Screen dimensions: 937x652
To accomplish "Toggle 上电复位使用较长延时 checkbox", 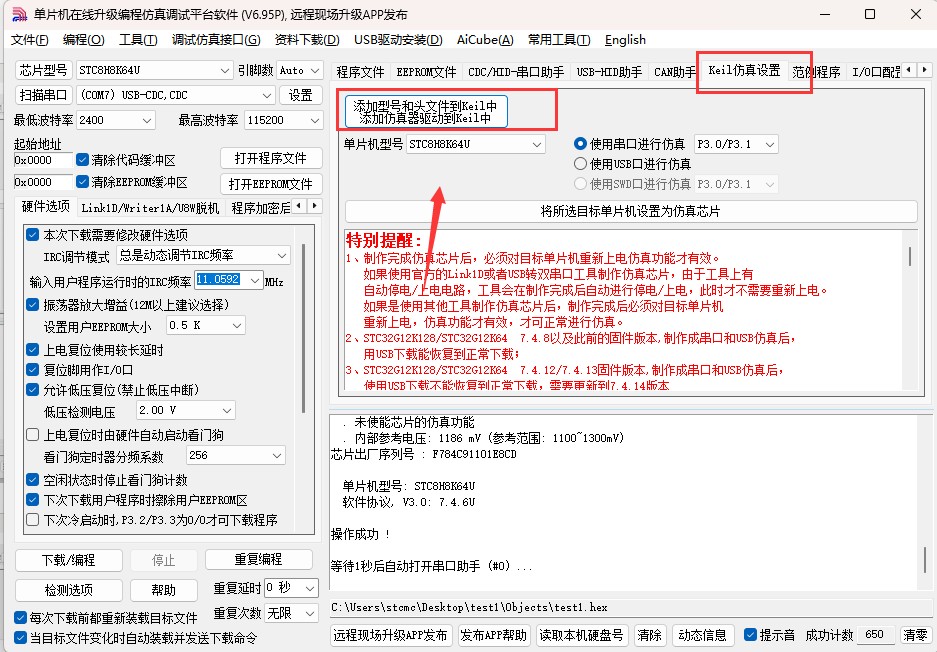I will click(x=32, y=350).
